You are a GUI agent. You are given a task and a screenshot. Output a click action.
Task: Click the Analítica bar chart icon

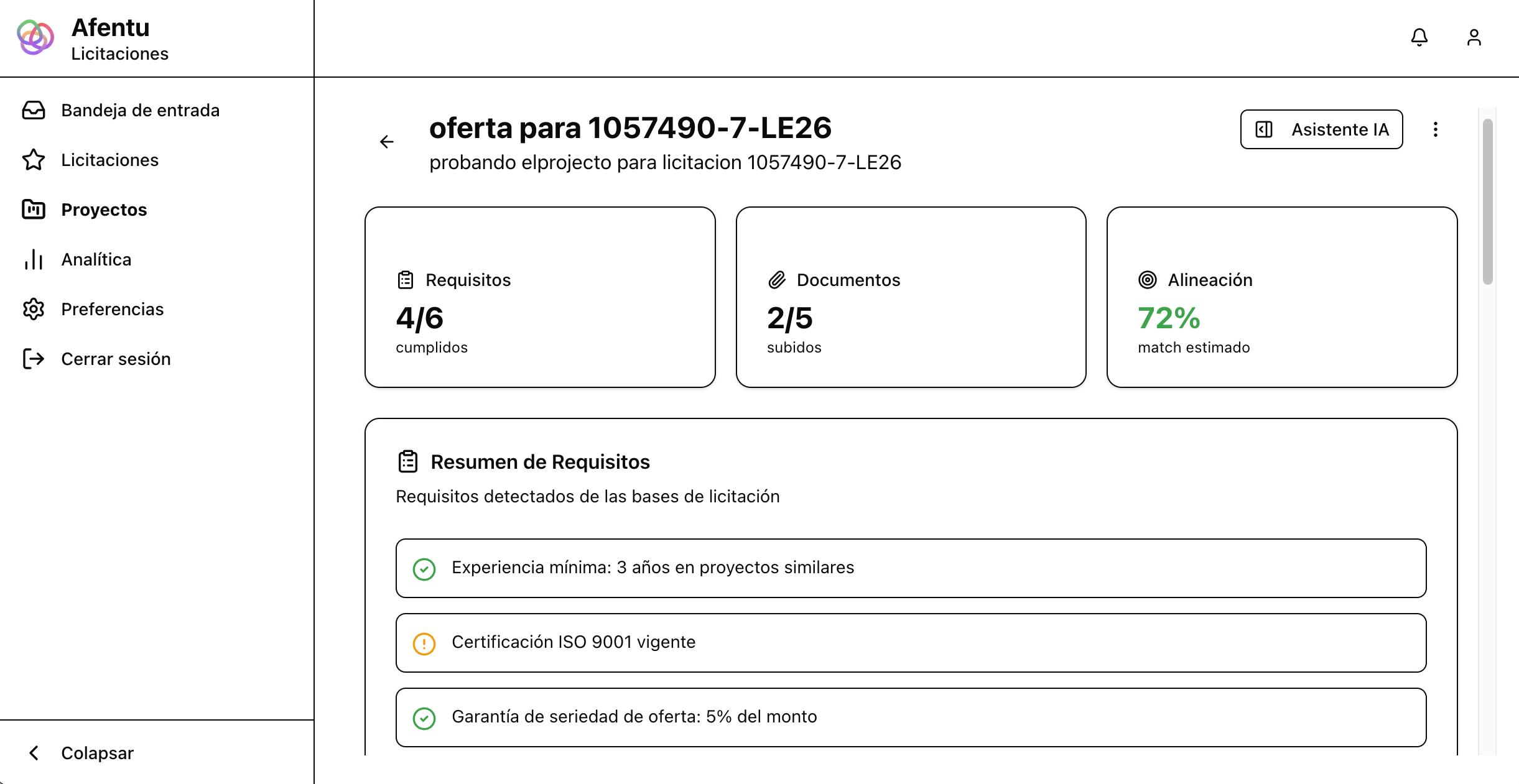34,259
